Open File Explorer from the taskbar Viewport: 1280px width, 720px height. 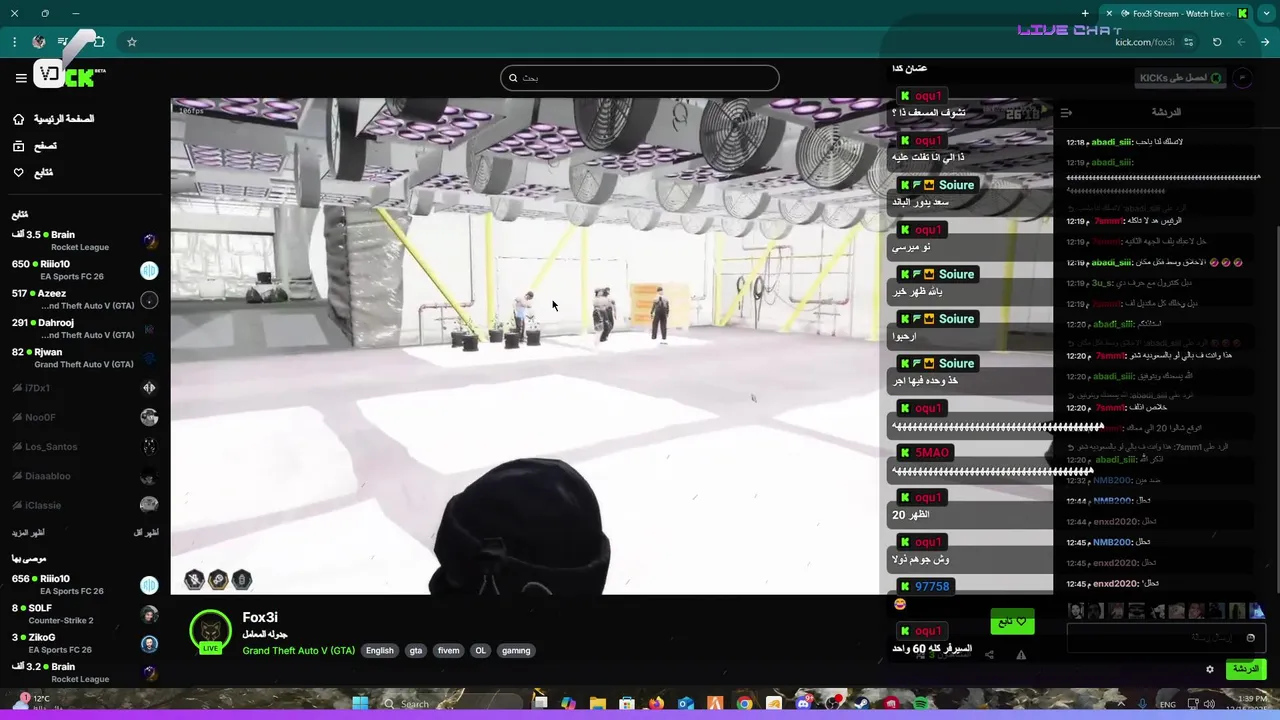coord(597,704)
